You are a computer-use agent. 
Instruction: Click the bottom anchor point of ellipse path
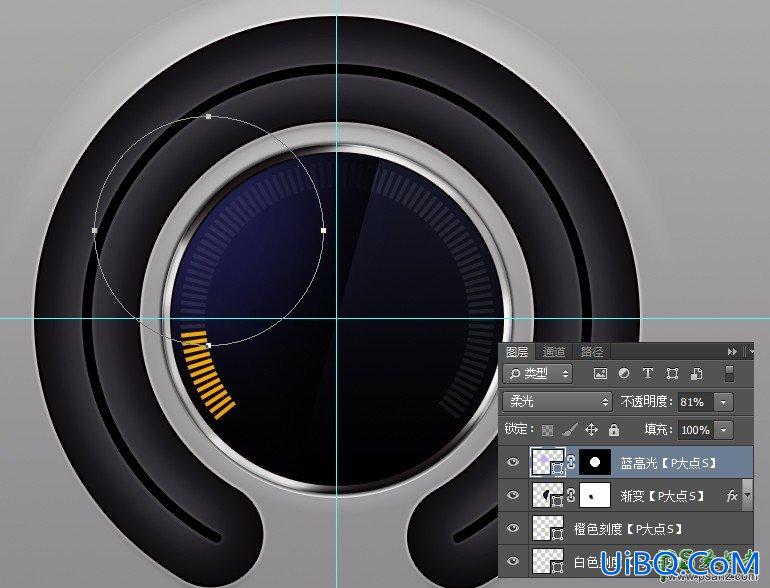[209, 345]
